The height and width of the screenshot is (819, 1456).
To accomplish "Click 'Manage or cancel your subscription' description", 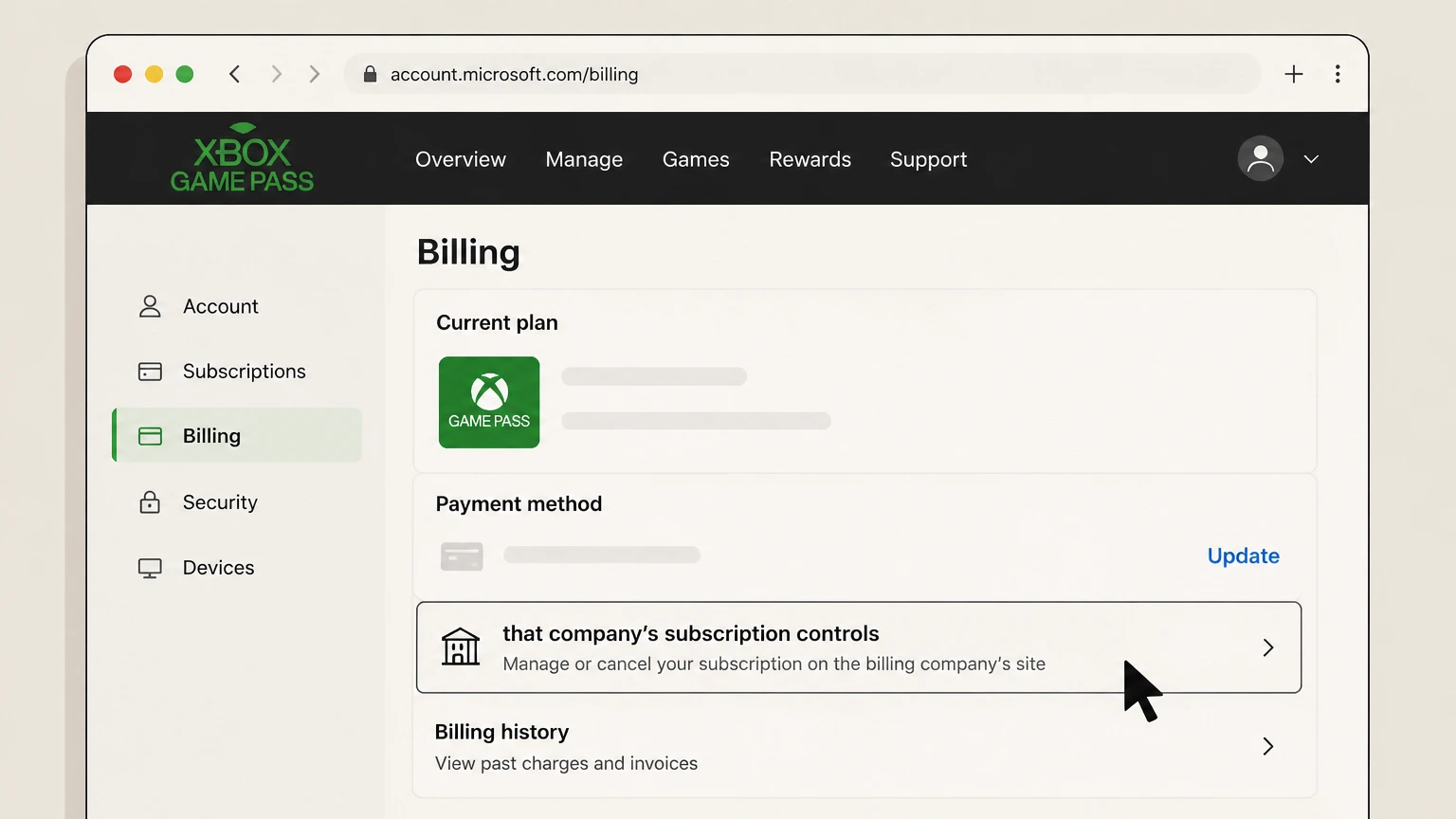I will pyautogui.click(x=773, y=664).
